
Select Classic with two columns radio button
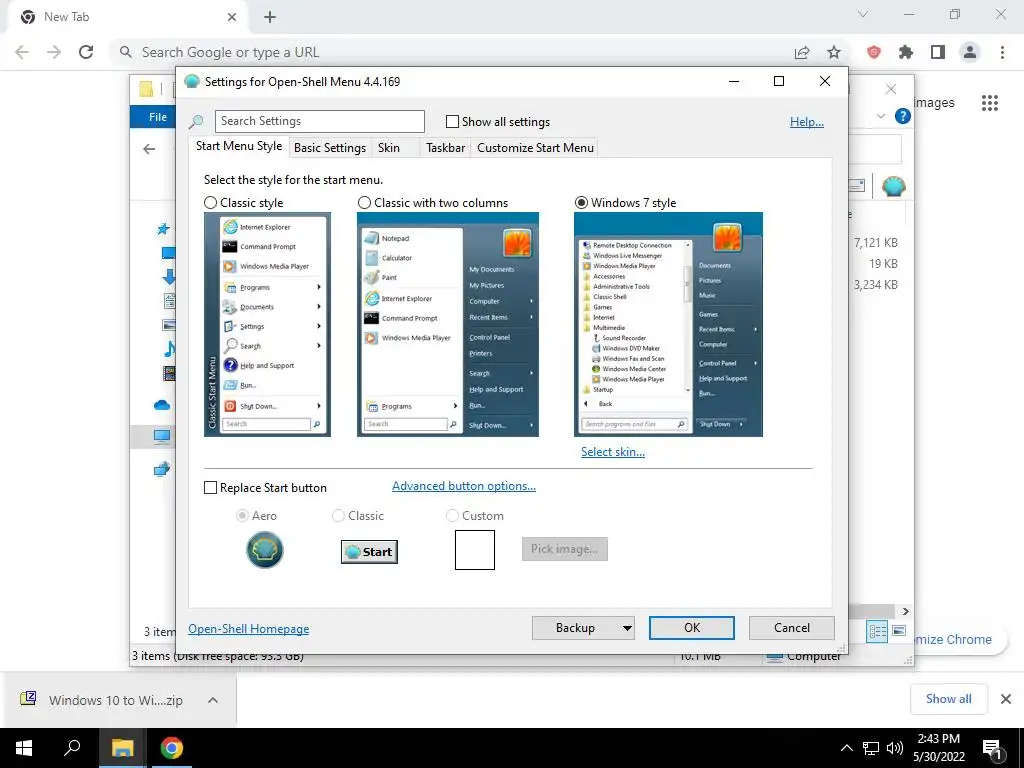pyautogui.click(x=364, y=203)
